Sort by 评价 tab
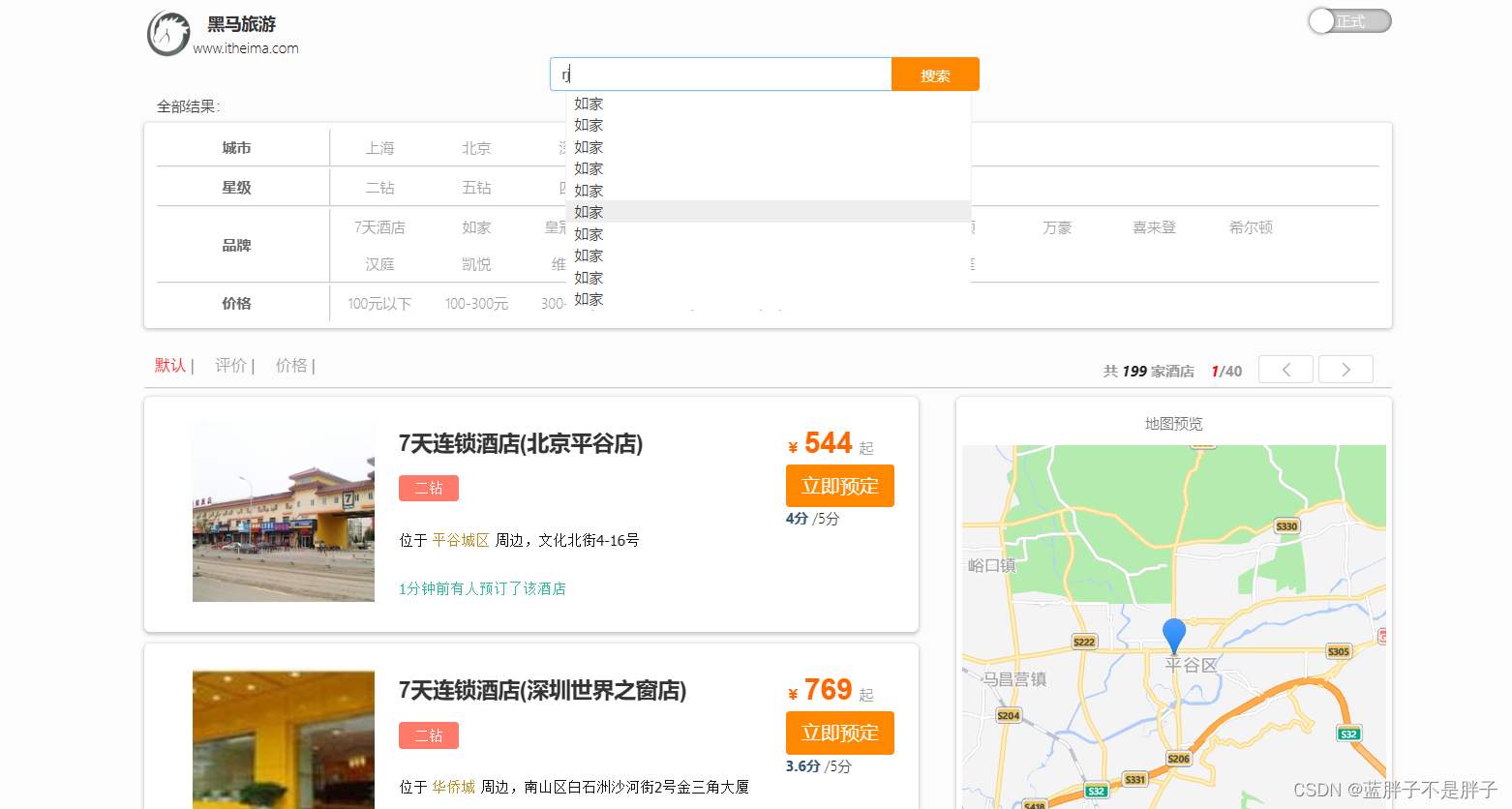The width and height of the screenshot is (1512, 809). point(230,365)
